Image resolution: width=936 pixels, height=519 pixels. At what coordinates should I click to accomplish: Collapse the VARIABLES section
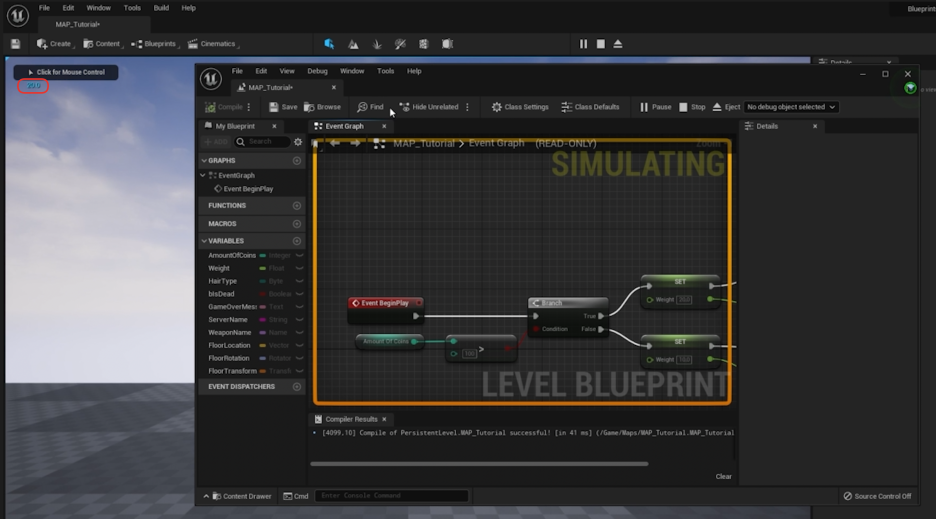click(204, 241)
